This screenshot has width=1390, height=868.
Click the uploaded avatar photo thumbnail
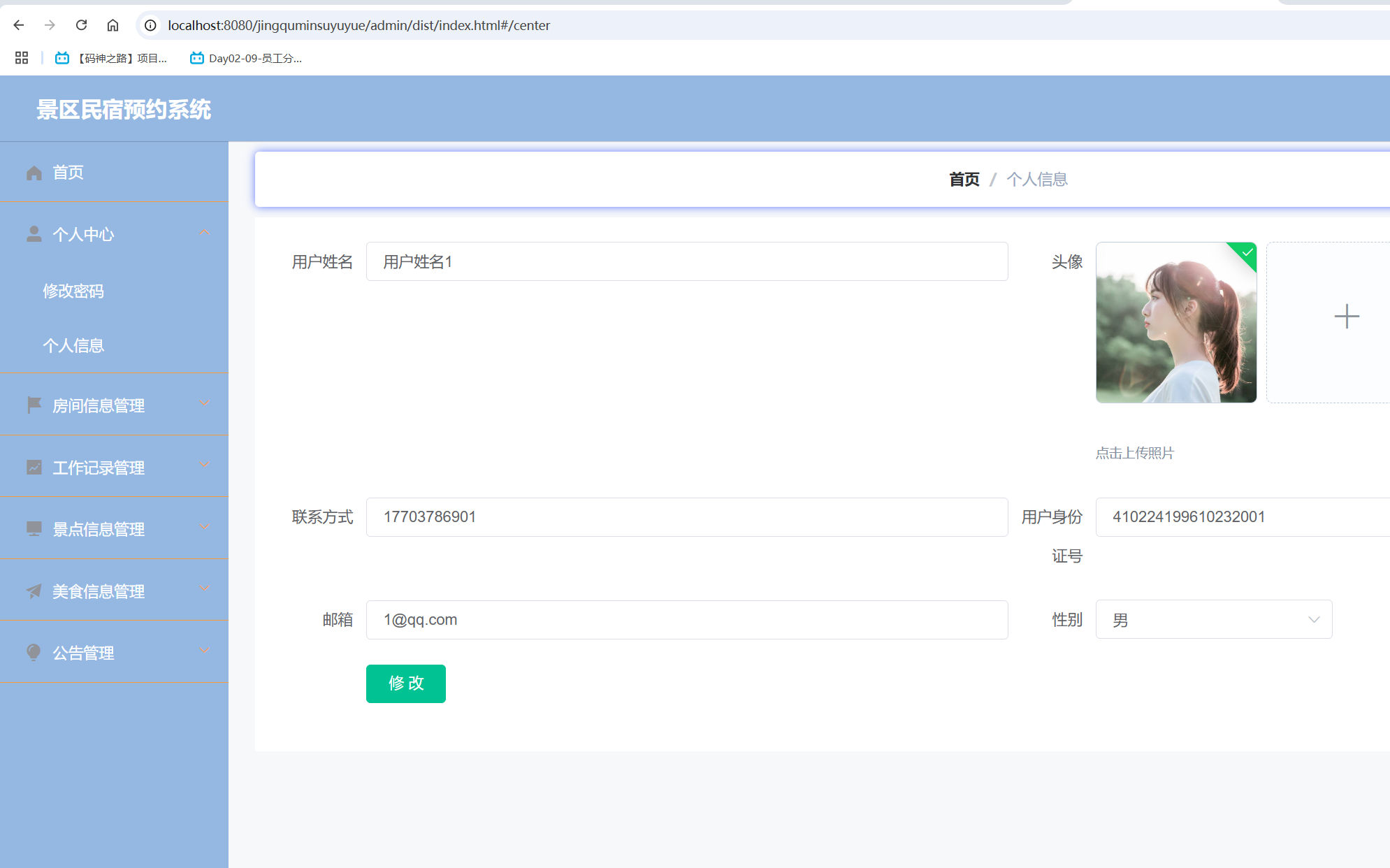click(1176, 322)
